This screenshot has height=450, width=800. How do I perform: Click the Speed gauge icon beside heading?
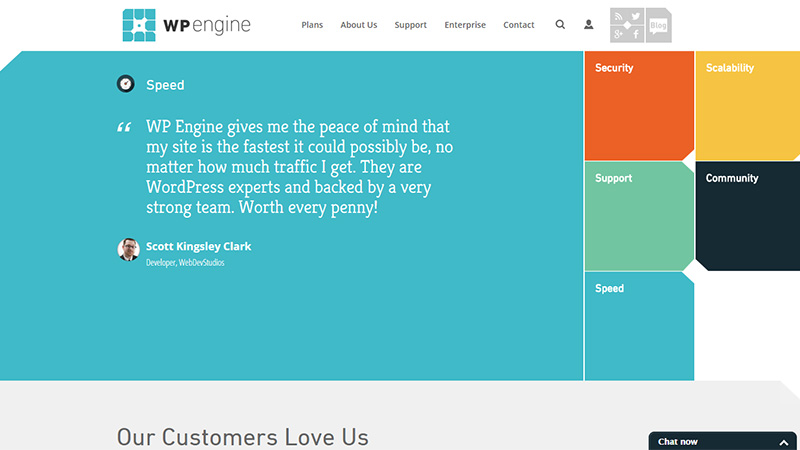126,84
